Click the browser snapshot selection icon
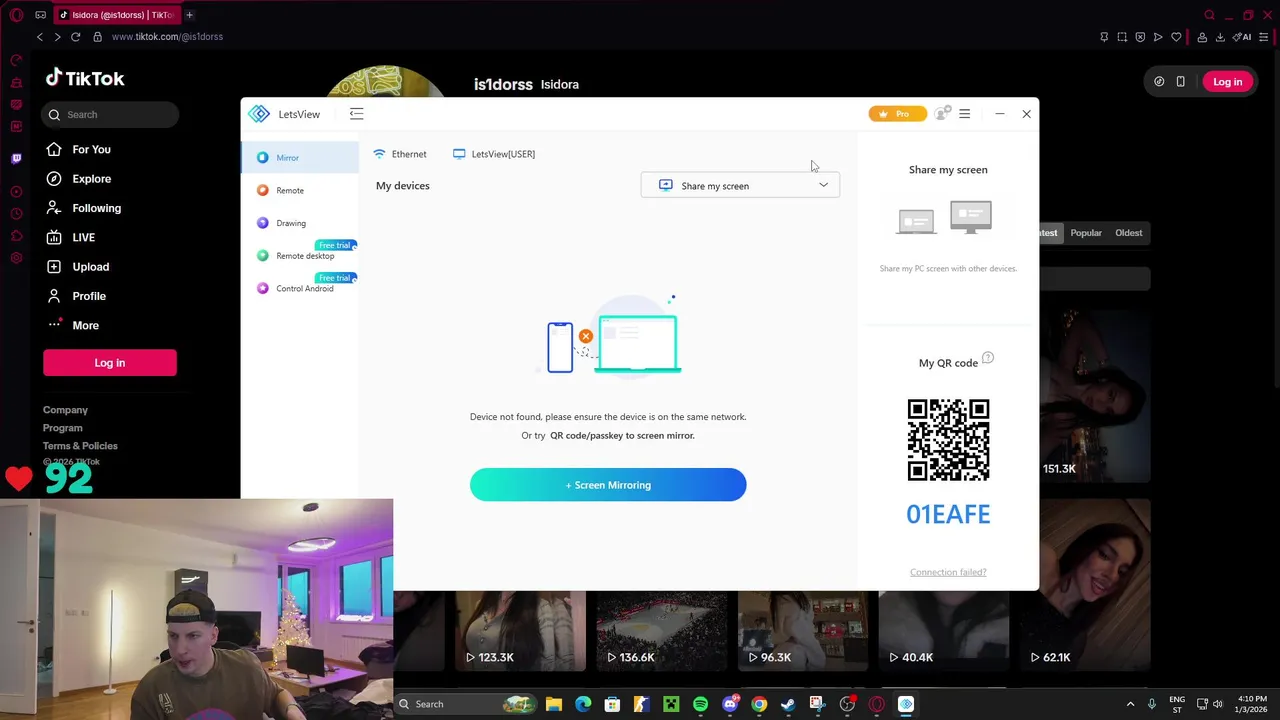Viewport: 1280px width, 720px height. (x=1122, y=37)
